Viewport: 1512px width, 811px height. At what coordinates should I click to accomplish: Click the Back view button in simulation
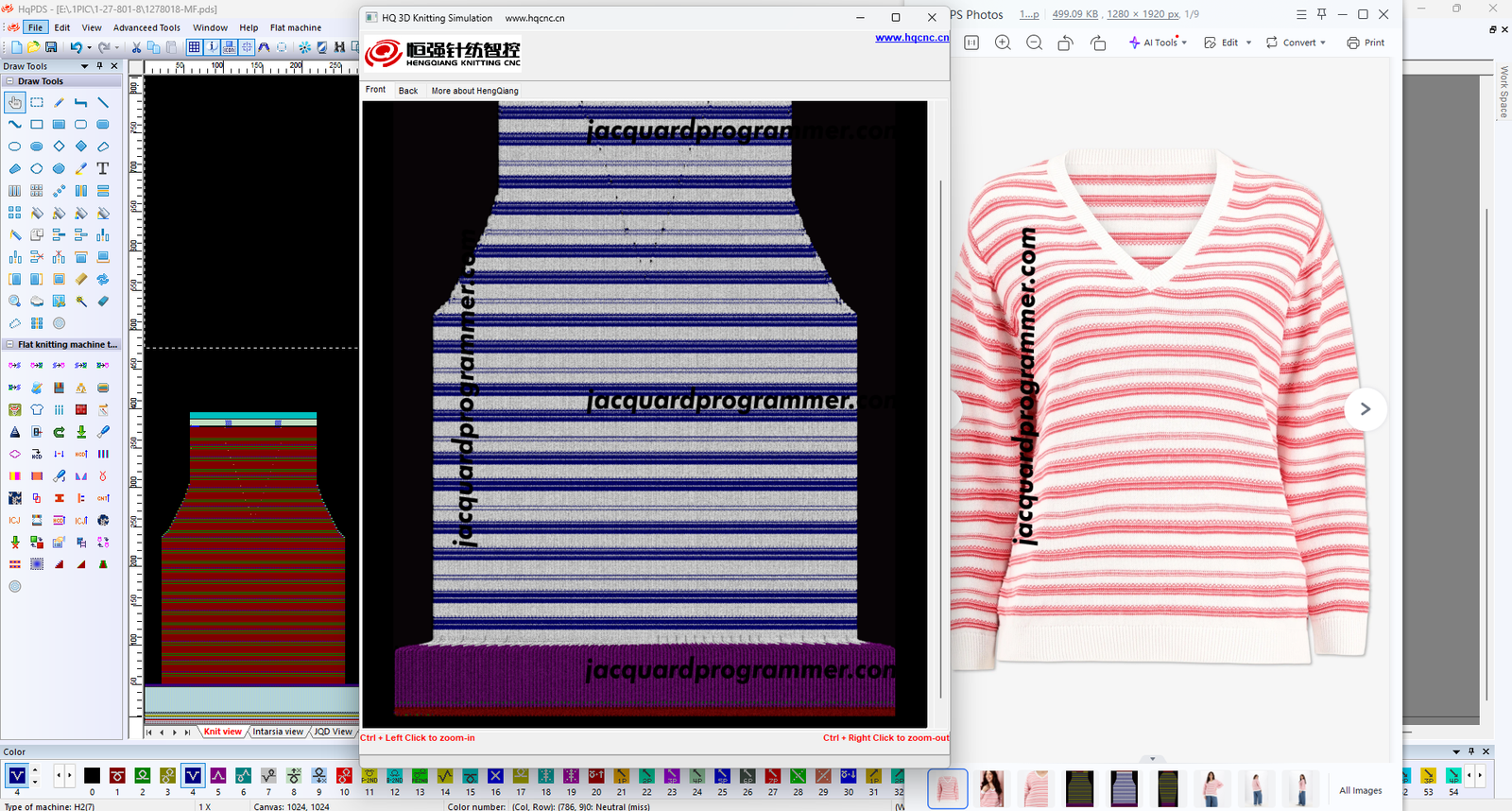[407, 91]
